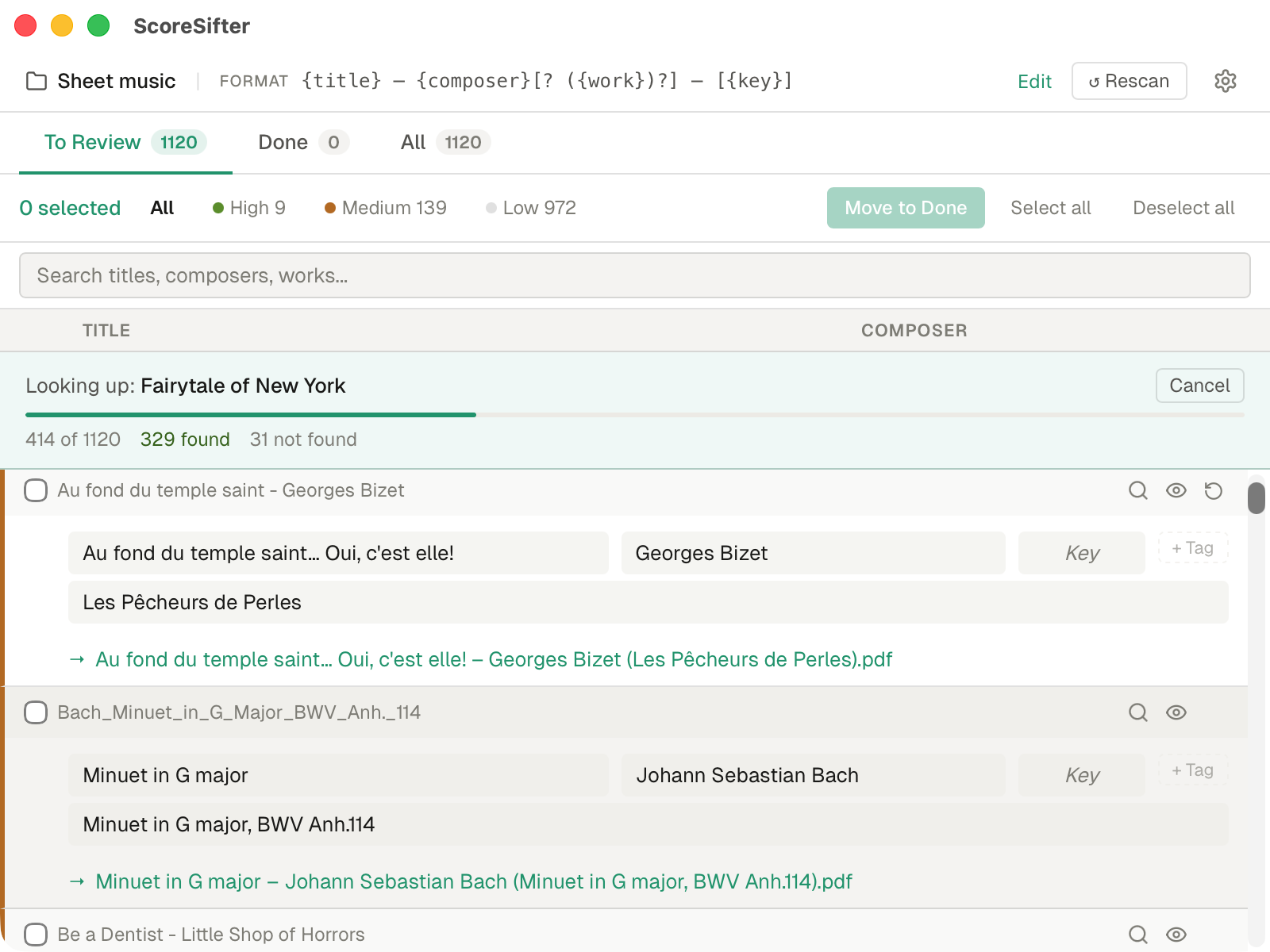Filter list by High confidence
The image size is (1270, 952).
point(248,207)
